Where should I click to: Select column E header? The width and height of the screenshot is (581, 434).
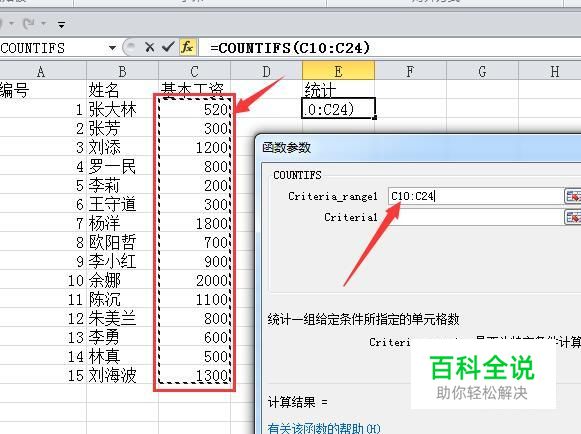(x=338, y=71)
